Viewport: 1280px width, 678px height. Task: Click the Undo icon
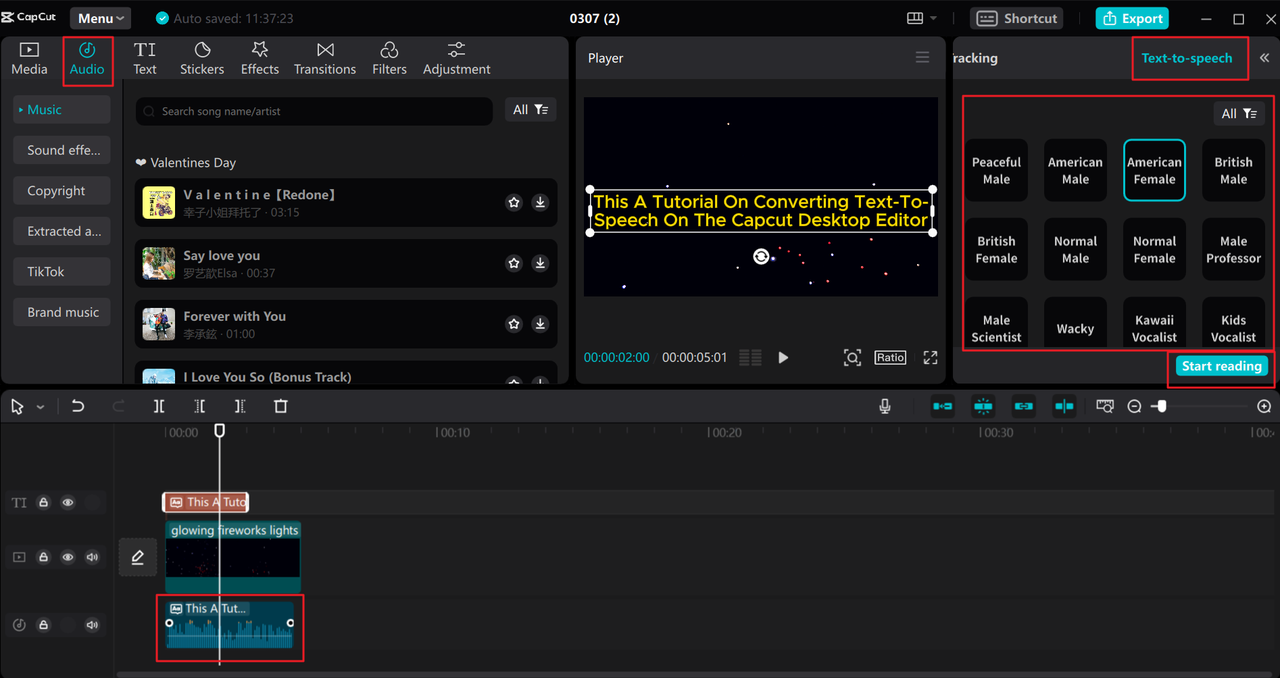coord(78,406)
